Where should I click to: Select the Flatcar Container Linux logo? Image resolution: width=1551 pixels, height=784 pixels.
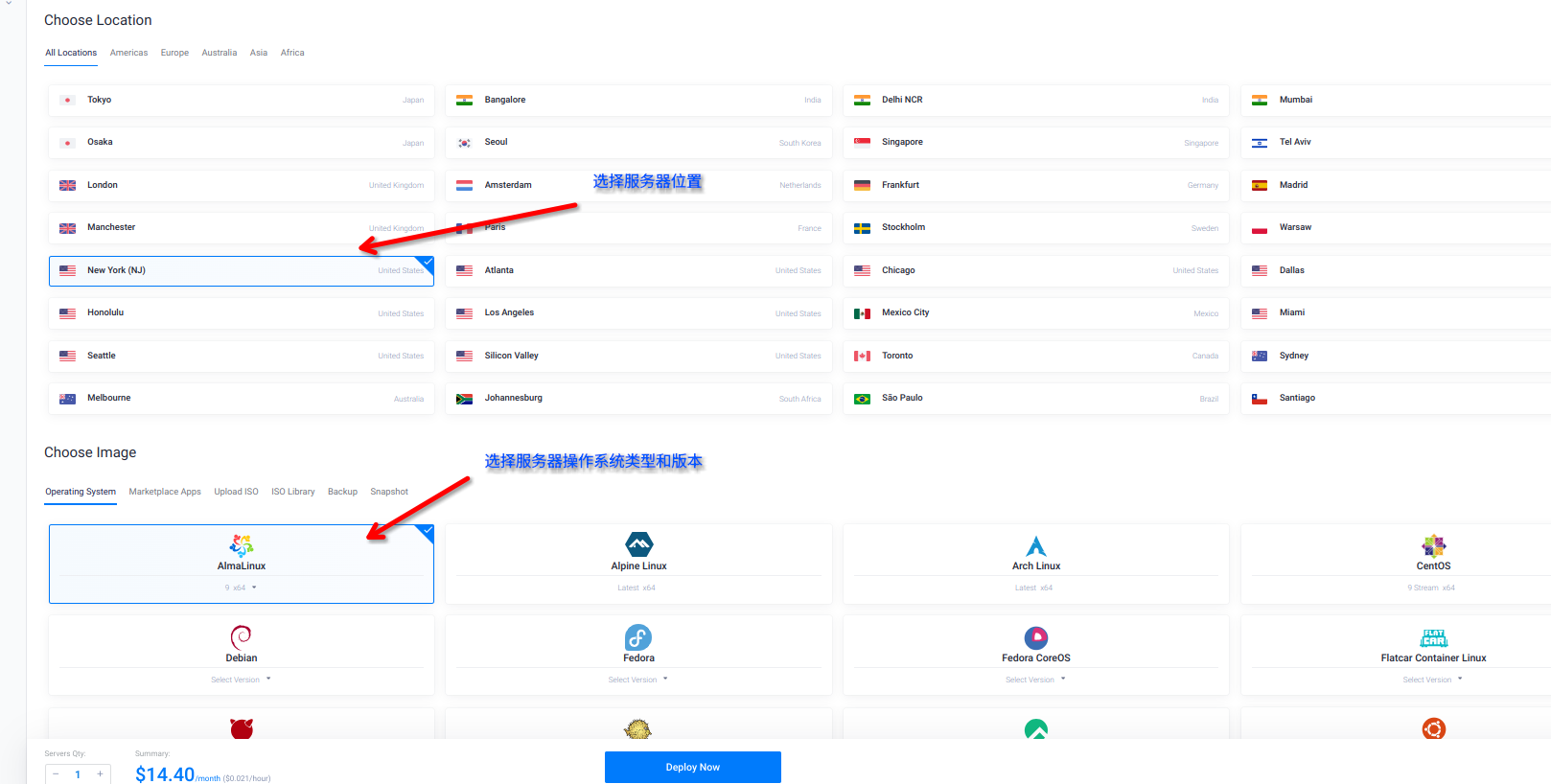tap(1433, 638)
